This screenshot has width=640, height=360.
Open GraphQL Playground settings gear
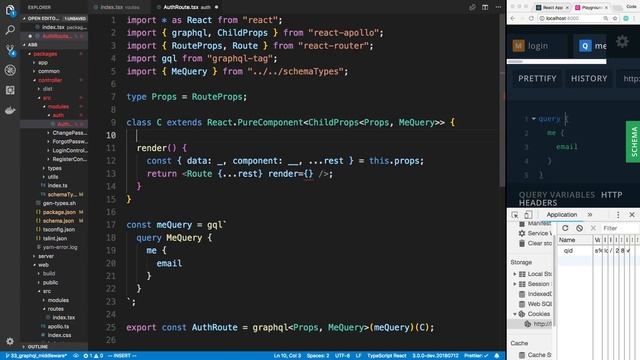[x=622, y=41]
